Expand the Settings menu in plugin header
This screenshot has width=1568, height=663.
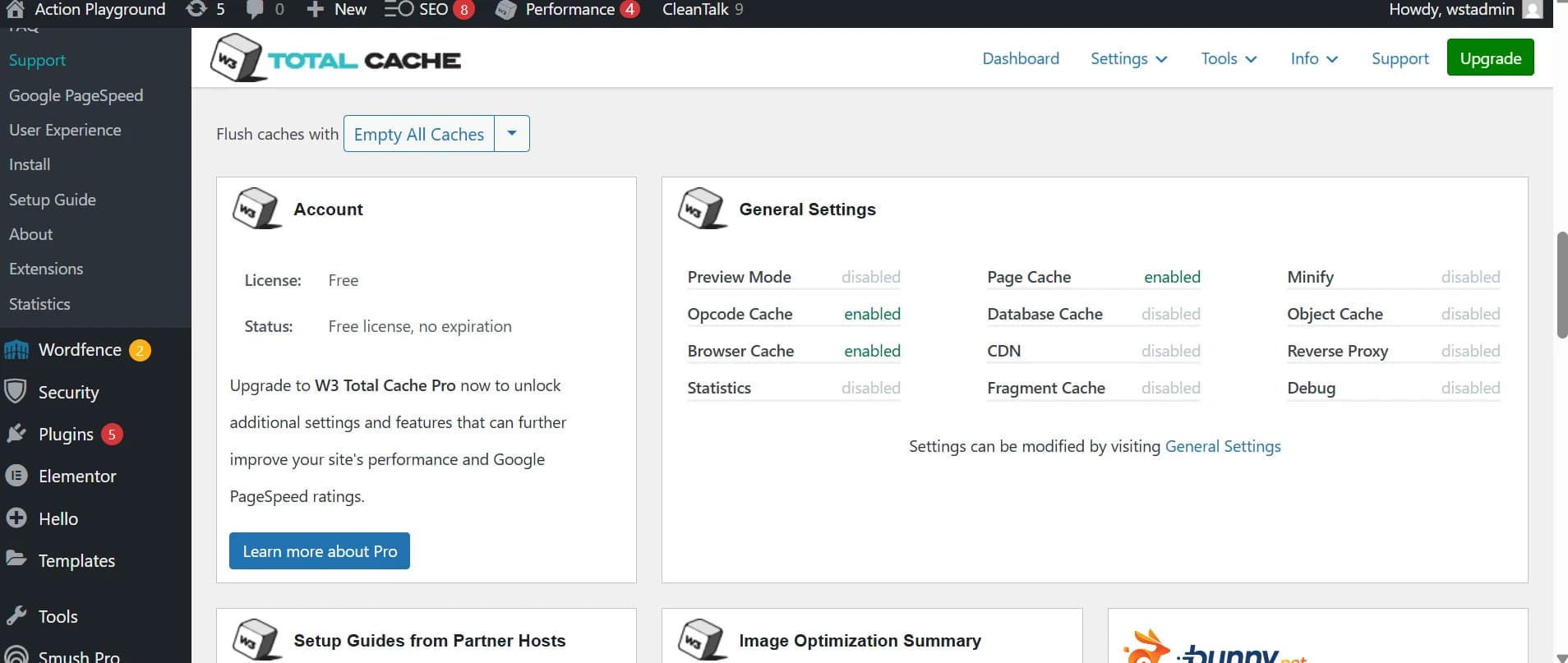point(1128,58)
